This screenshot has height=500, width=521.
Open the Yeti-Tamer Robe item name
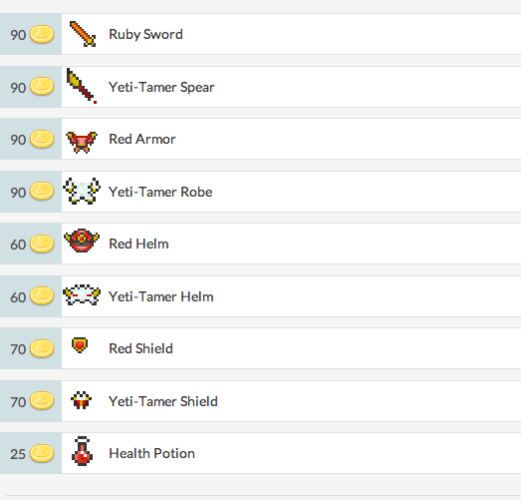(160, 192)
